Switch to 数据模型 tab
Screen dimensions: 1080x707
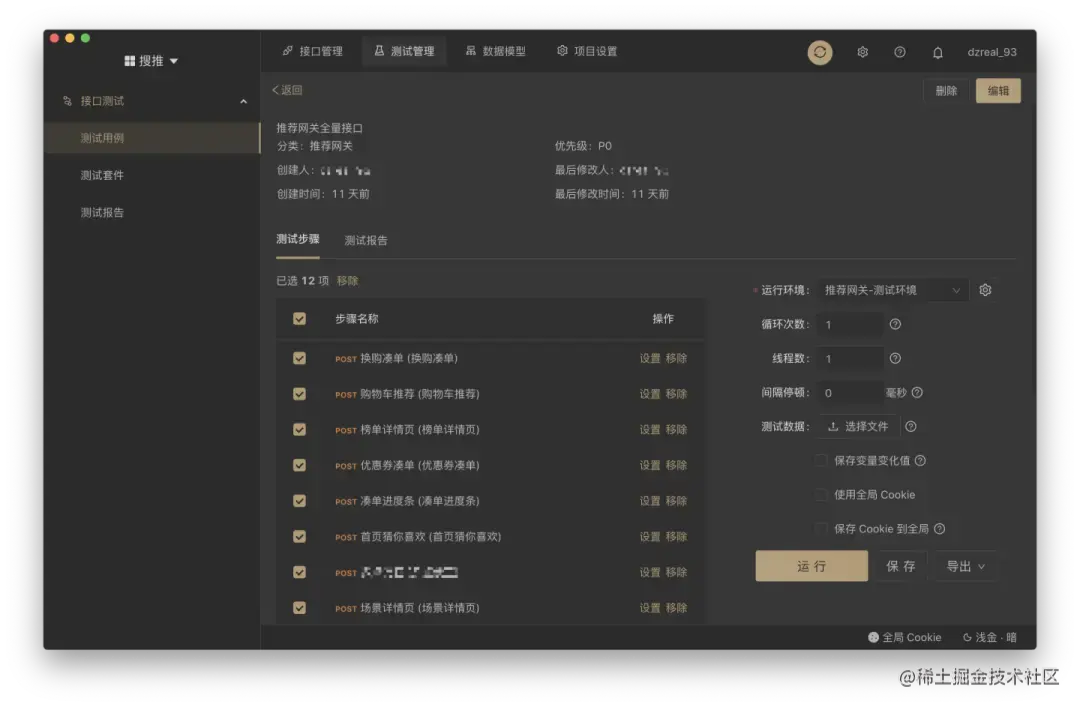pos(496,52)
